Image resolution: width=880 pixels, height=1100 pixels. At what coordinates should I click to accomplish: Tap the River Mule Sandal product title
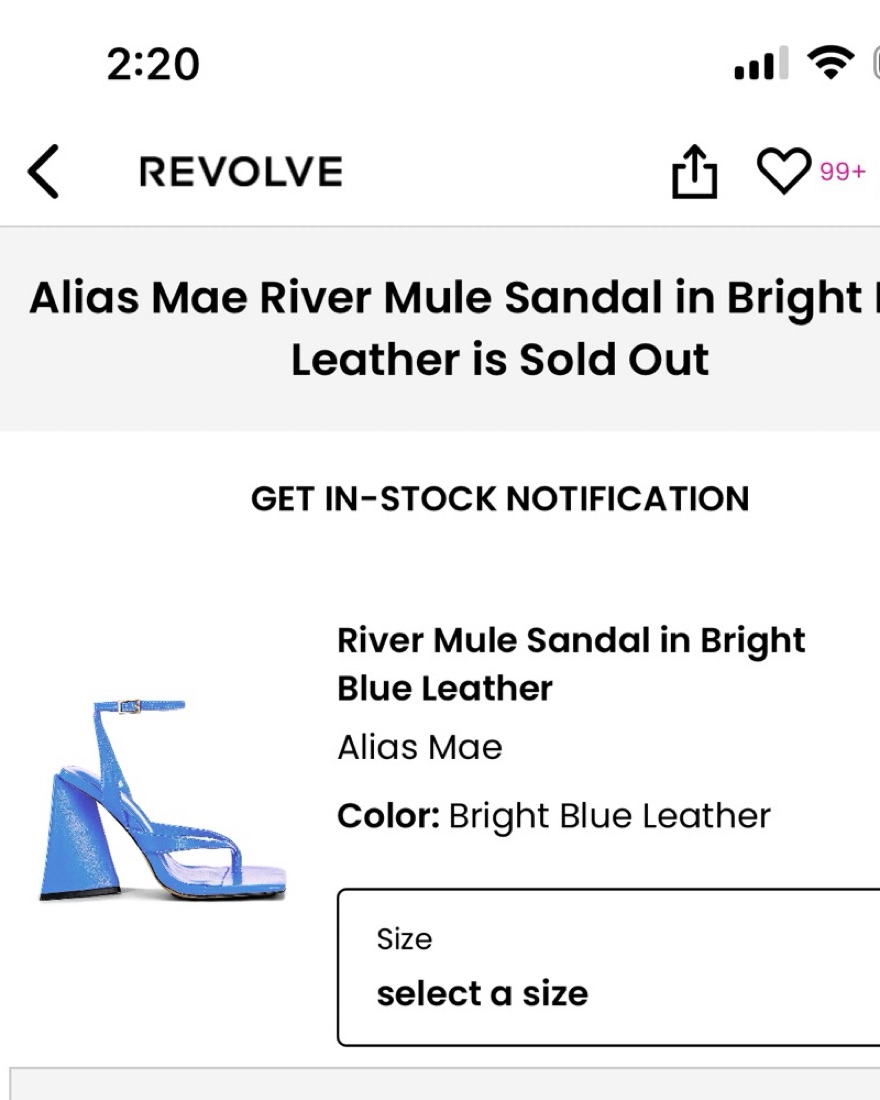(x=571, y=664)
